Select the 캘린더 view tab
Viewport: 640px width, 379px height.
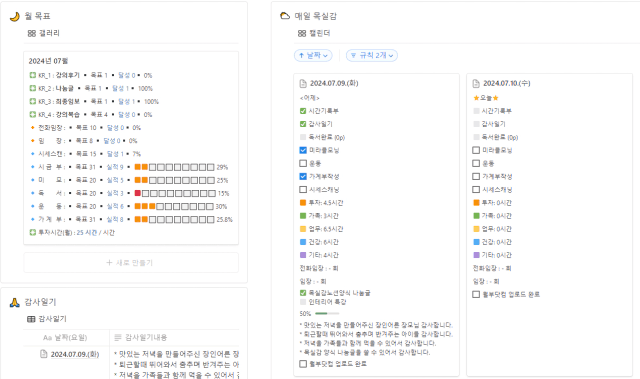click(314, 33)
